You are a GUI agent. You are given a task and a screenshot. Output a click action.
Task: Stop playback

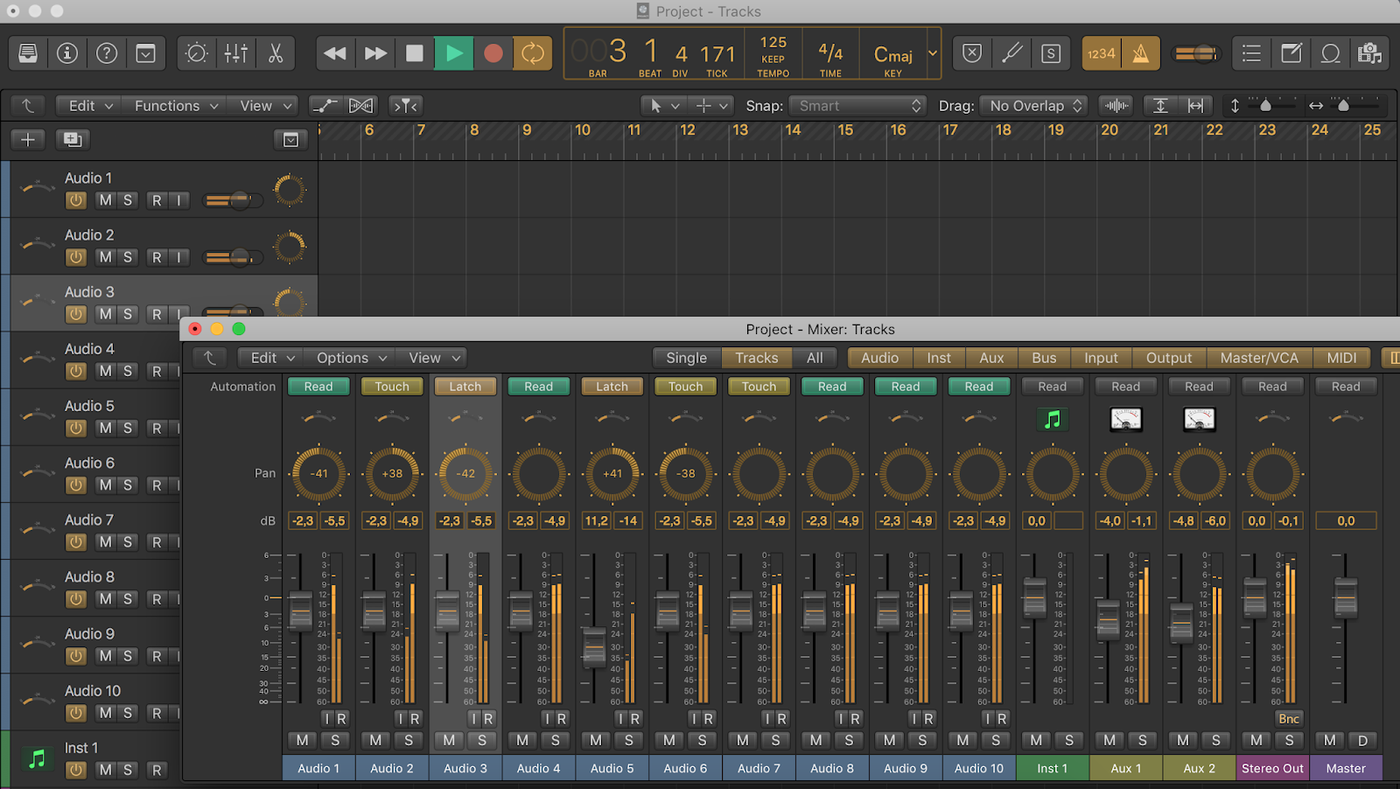coord(414,53)
